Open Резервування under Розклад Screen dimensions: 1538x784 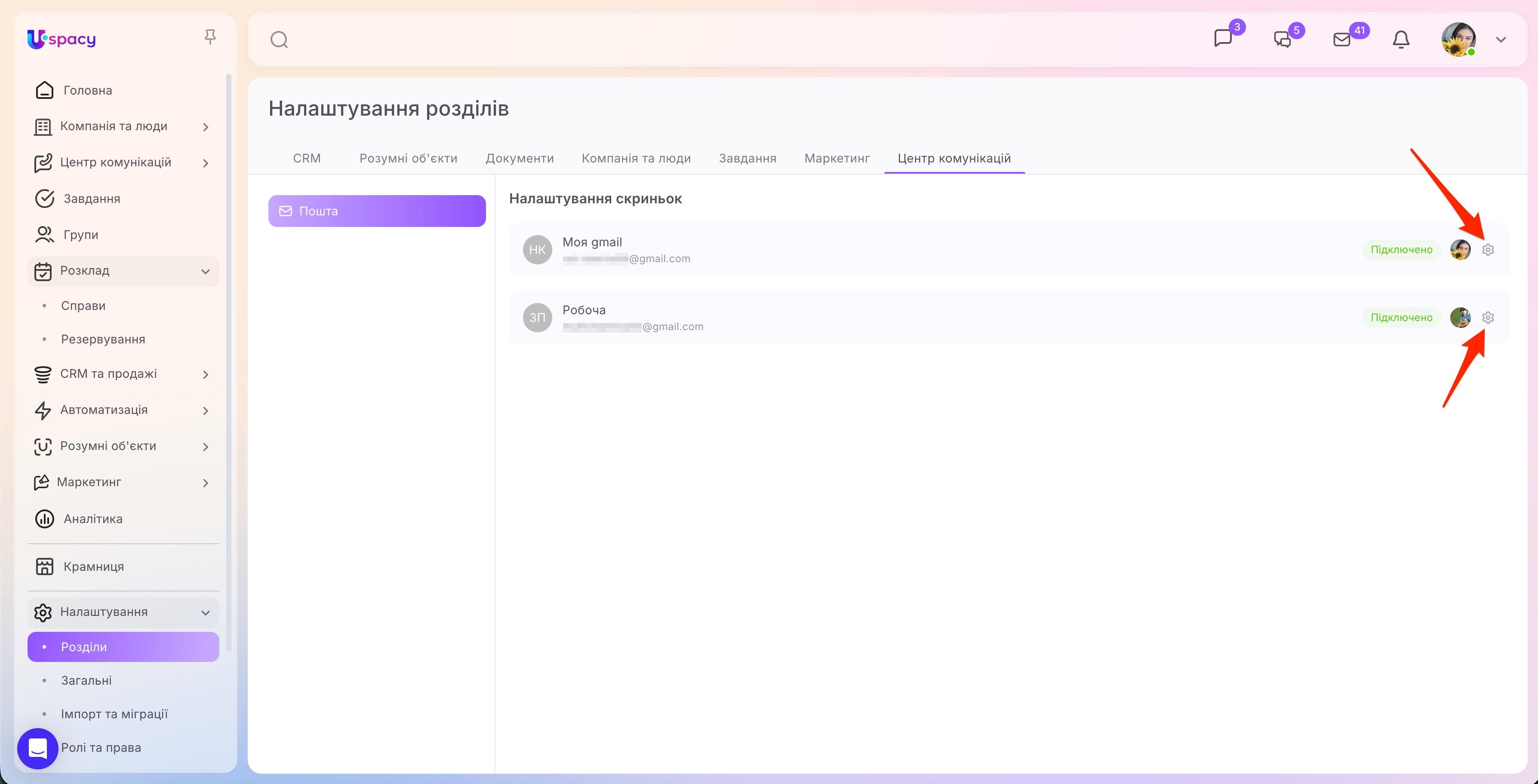click(x=123, y=339)
